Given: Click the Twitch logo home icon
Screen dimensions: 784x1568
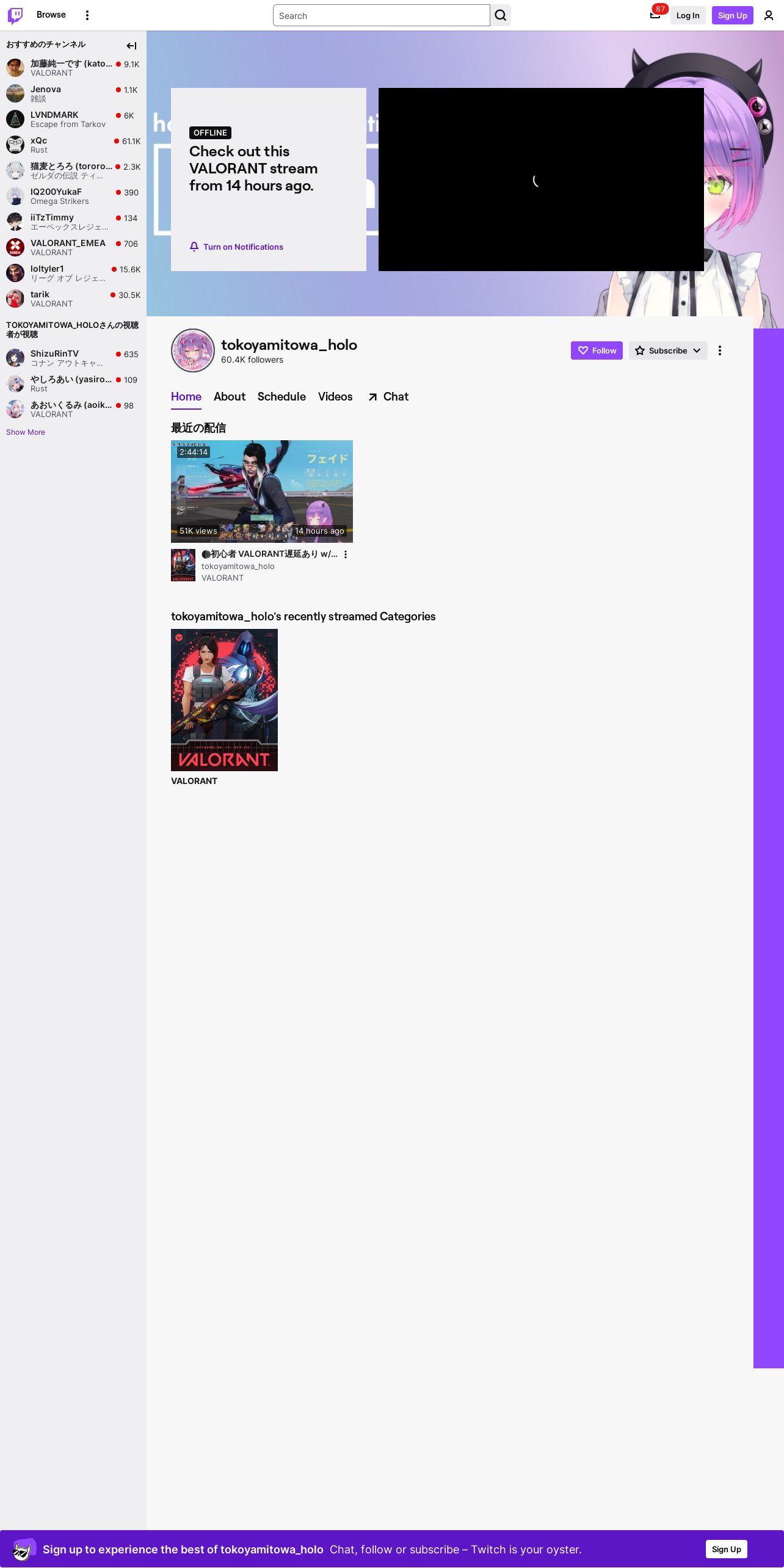Looking at the screenshot, I should click(15, 15).
